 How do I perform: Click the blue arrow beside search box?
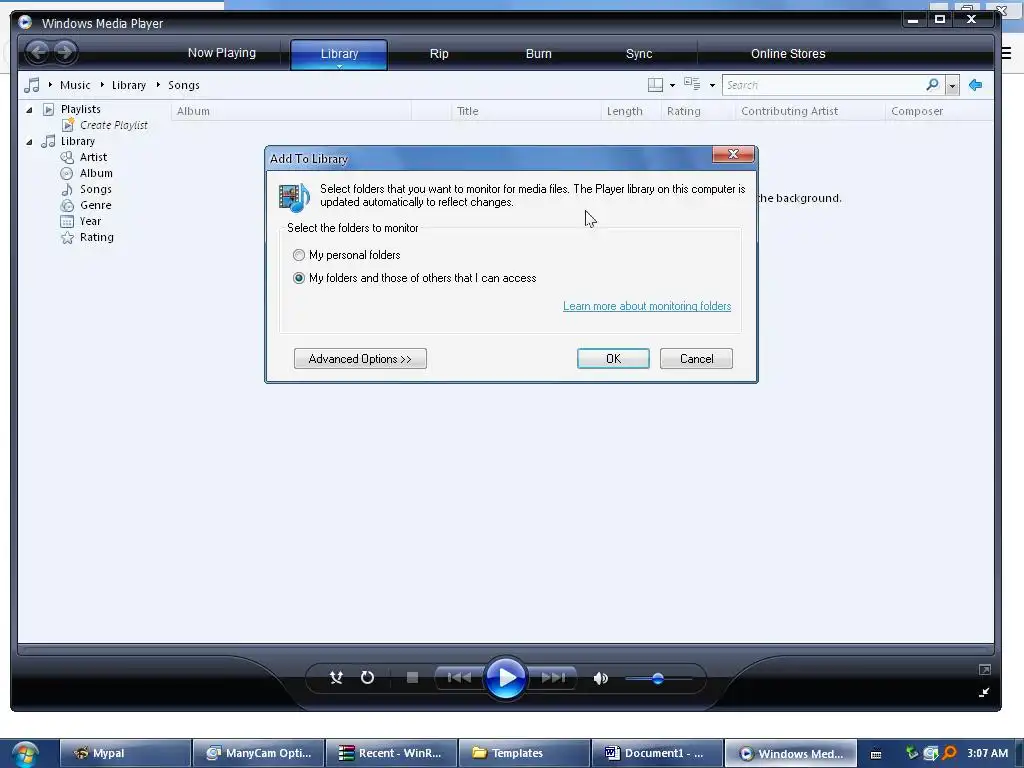[976, 85]
